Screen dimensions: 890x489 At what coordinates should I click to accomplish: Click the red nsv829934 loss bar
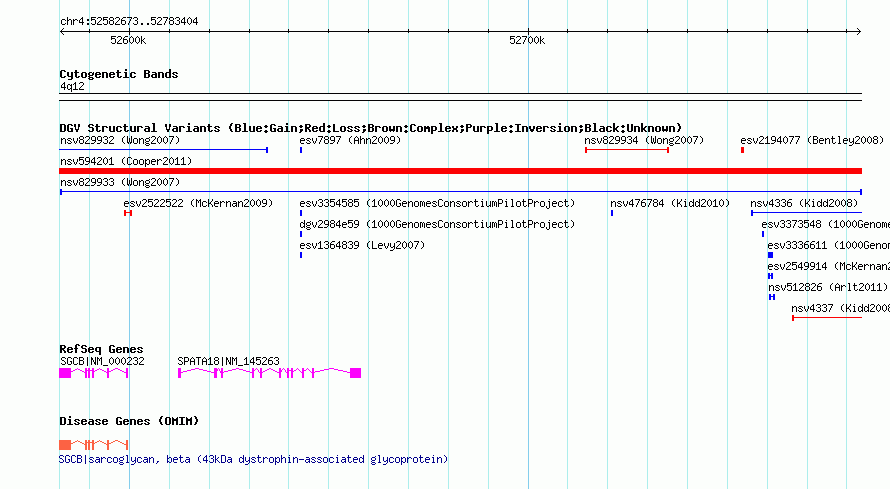pos(627,150)
